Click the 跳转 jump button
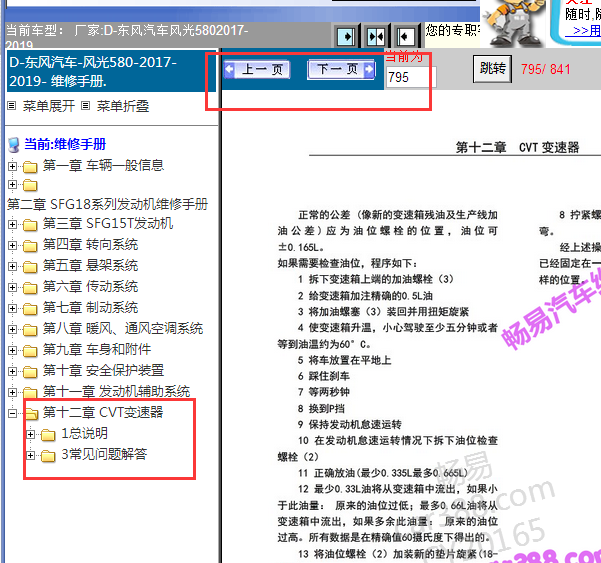Image resolution: width=601 pixels, height=563 pixels. pos(493,69)
